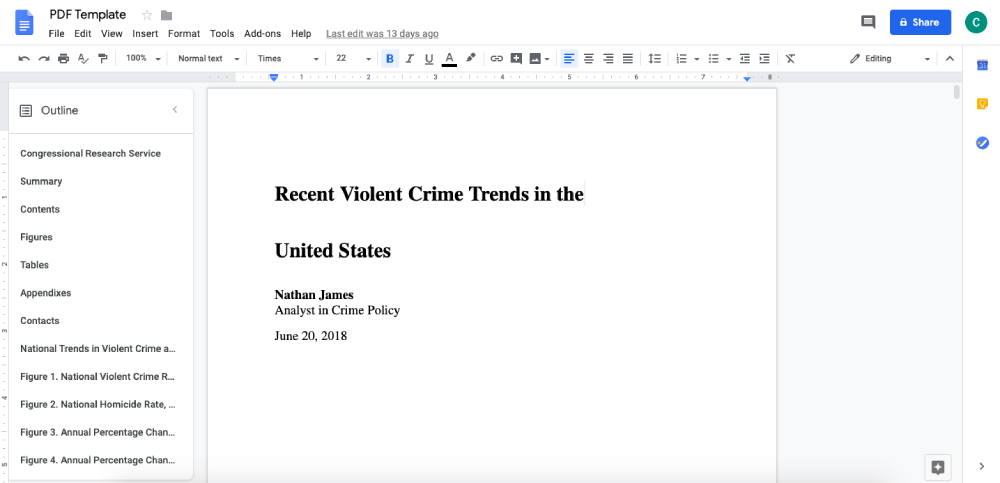
Task: Click the blue Share button
Action: (919, 22)
